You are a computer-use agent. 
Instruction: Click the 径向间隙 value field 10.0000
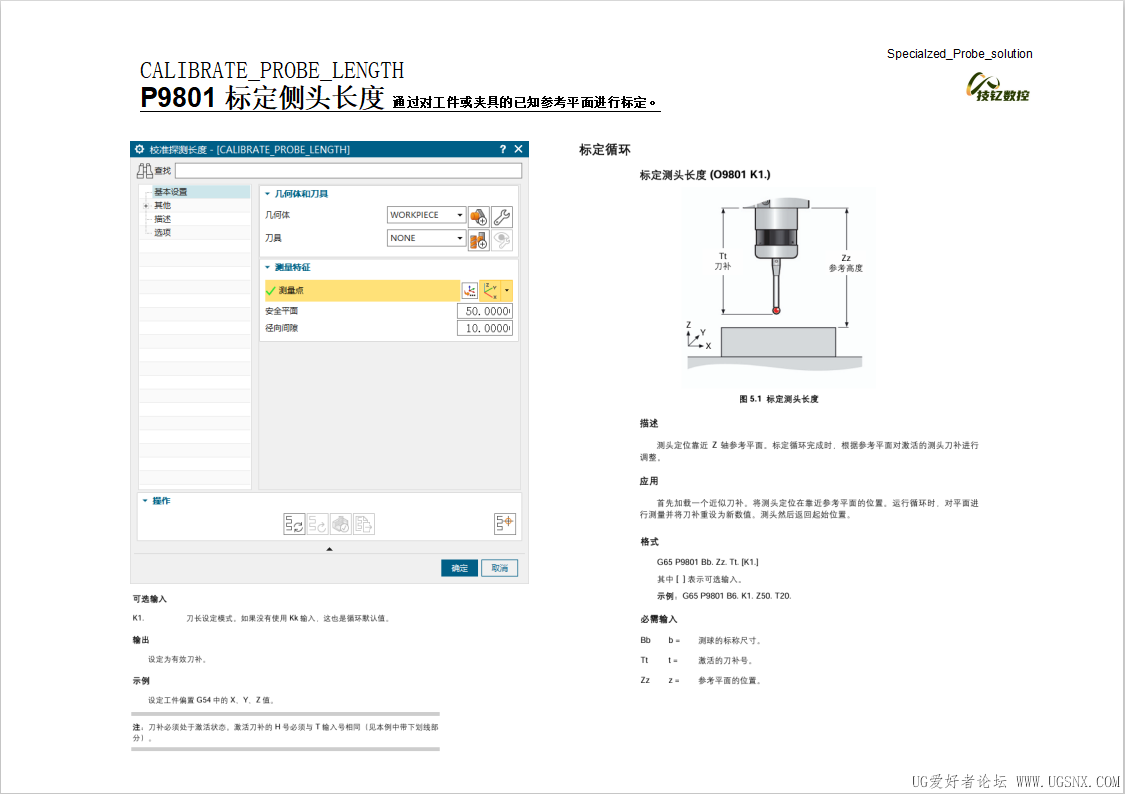[x=485, y=329]
